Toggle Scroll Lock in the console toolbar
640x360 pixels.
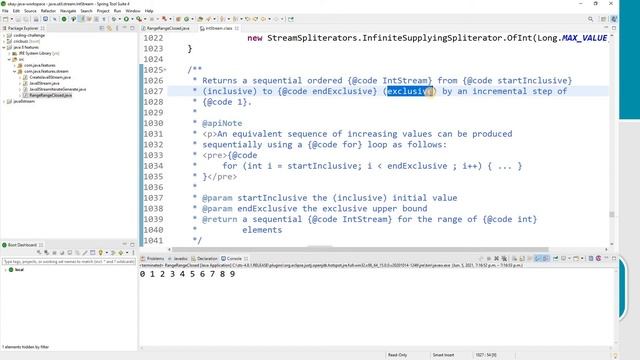tap(522, 258)
